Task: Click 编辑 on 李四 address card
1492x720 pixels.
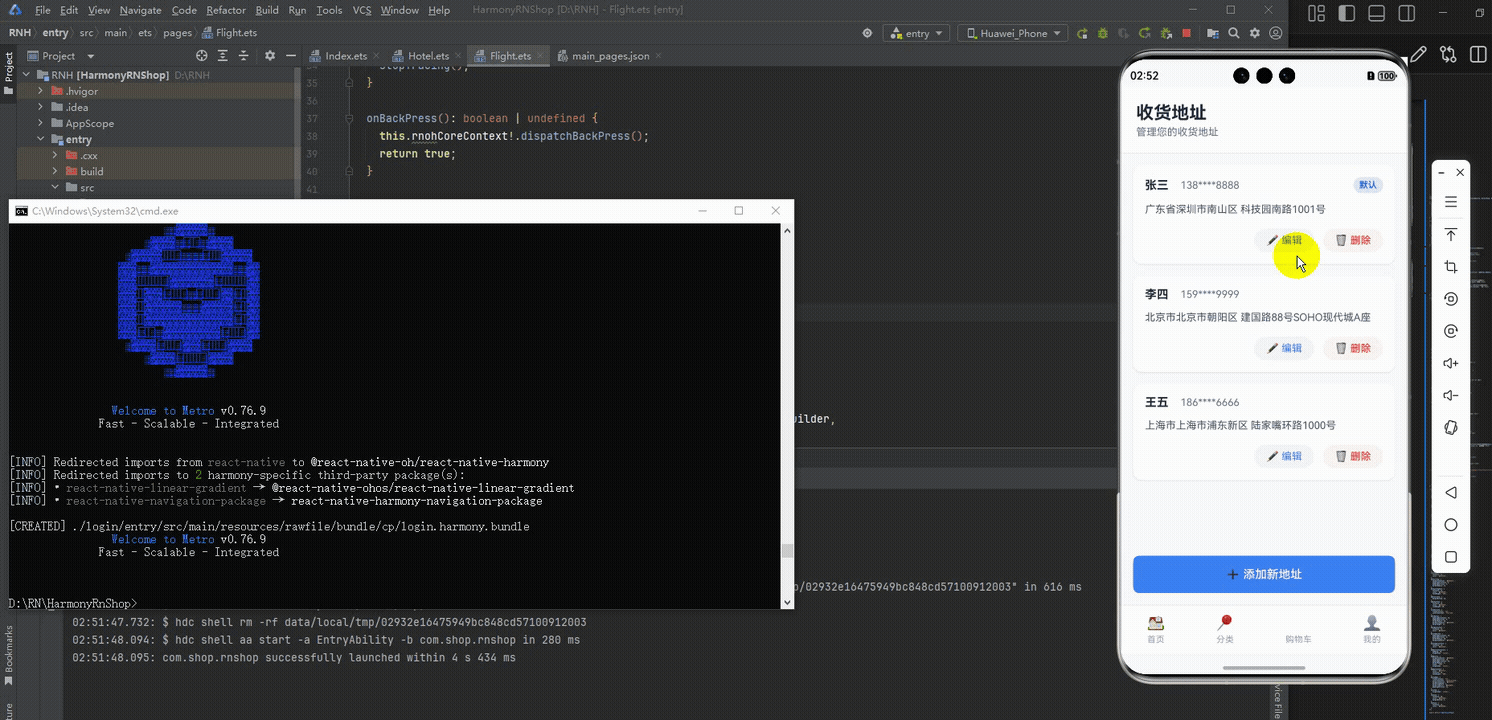Action: pyautogui.click(x=1284, y=348)
